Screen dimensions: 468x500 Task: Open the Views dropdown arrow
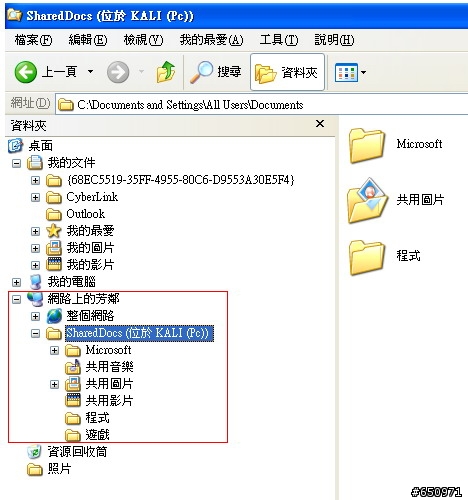coord(363,72)
